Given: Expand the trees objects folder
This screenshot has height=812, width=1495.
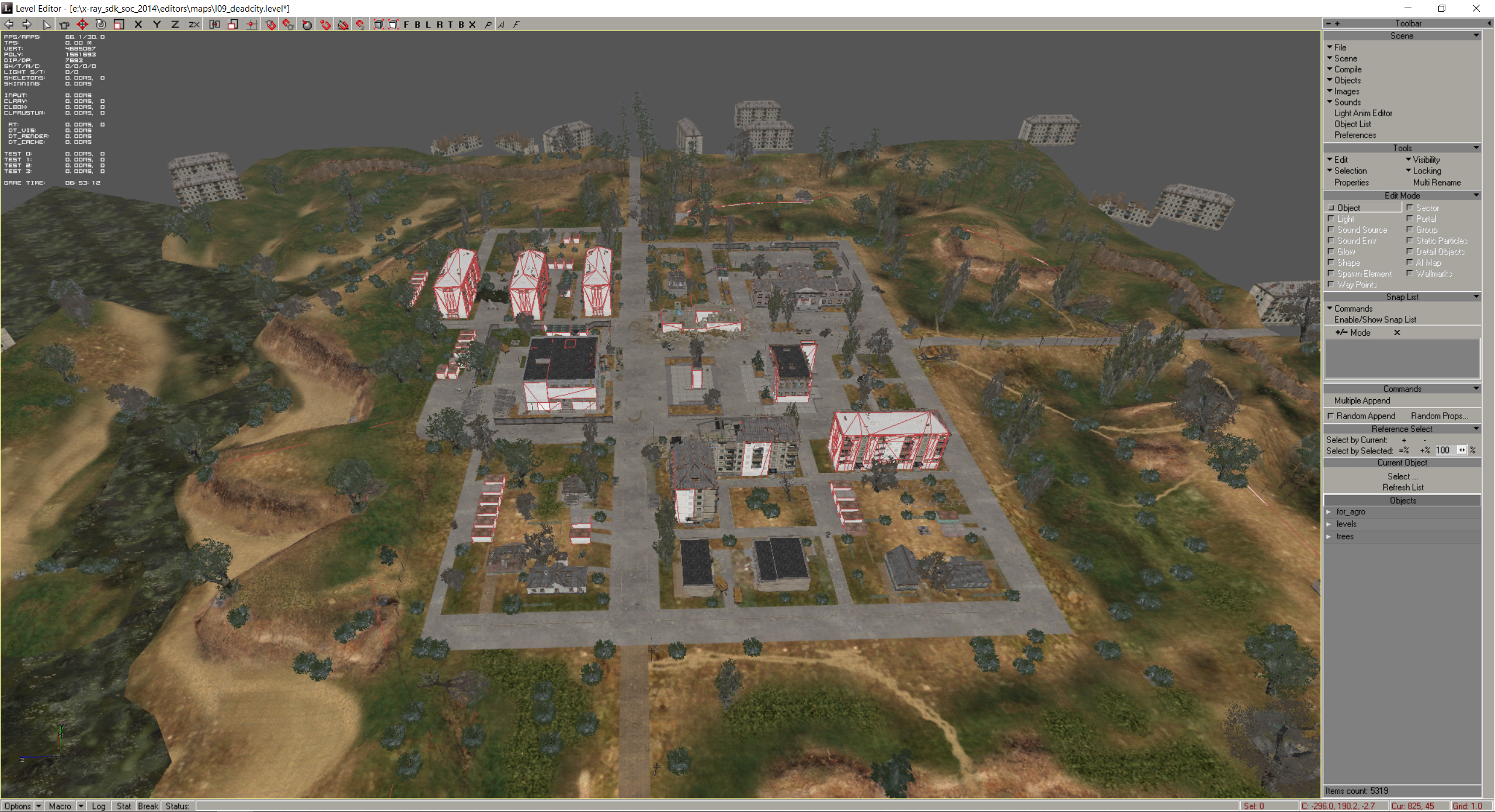Looking at the screenshot, I should pos(1329,536).
